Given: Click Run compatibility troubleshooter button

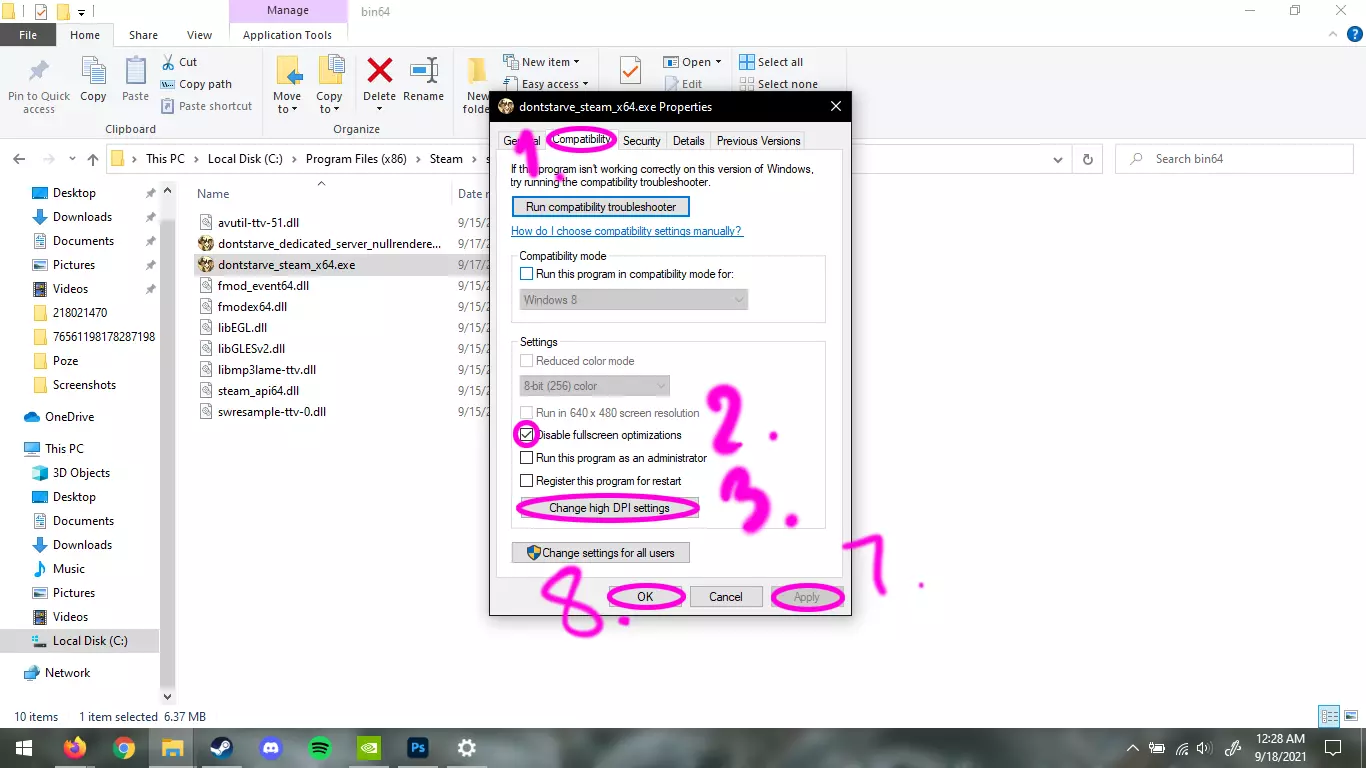Looking at the screenshot, I should coord(601,207).
